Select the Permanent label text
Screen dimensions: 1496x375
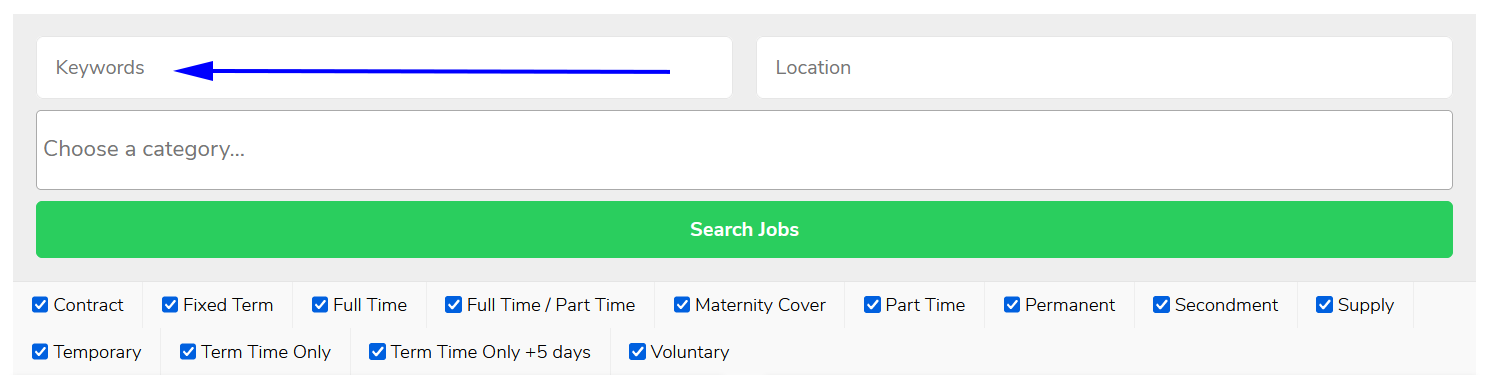coord(1070,305)
